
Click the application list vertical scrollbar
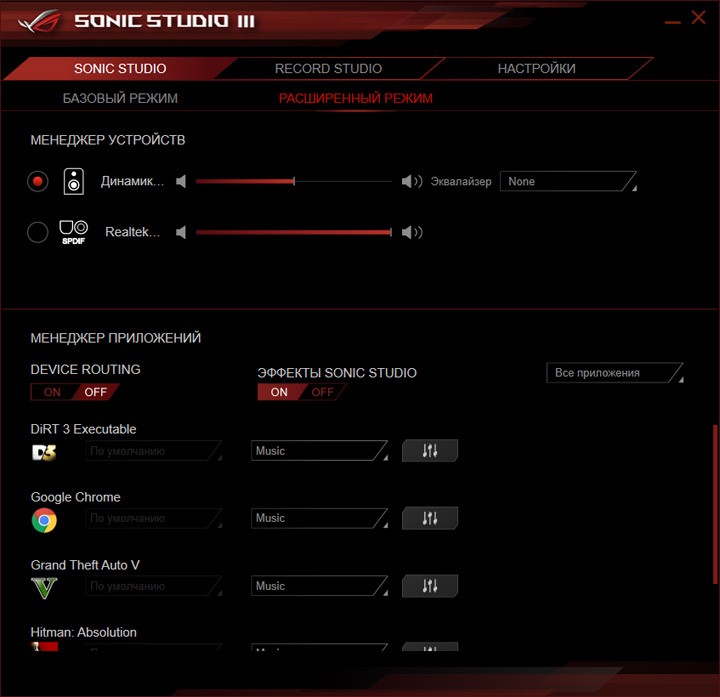tap(714, 504)
